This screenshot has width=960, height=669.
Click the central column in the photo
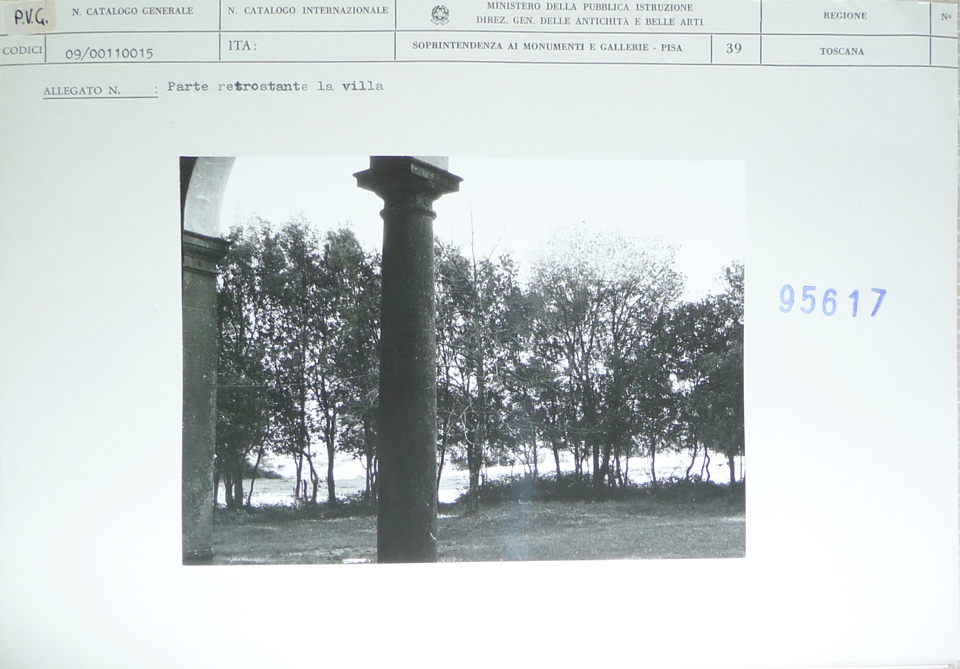(x=407, y=361)
